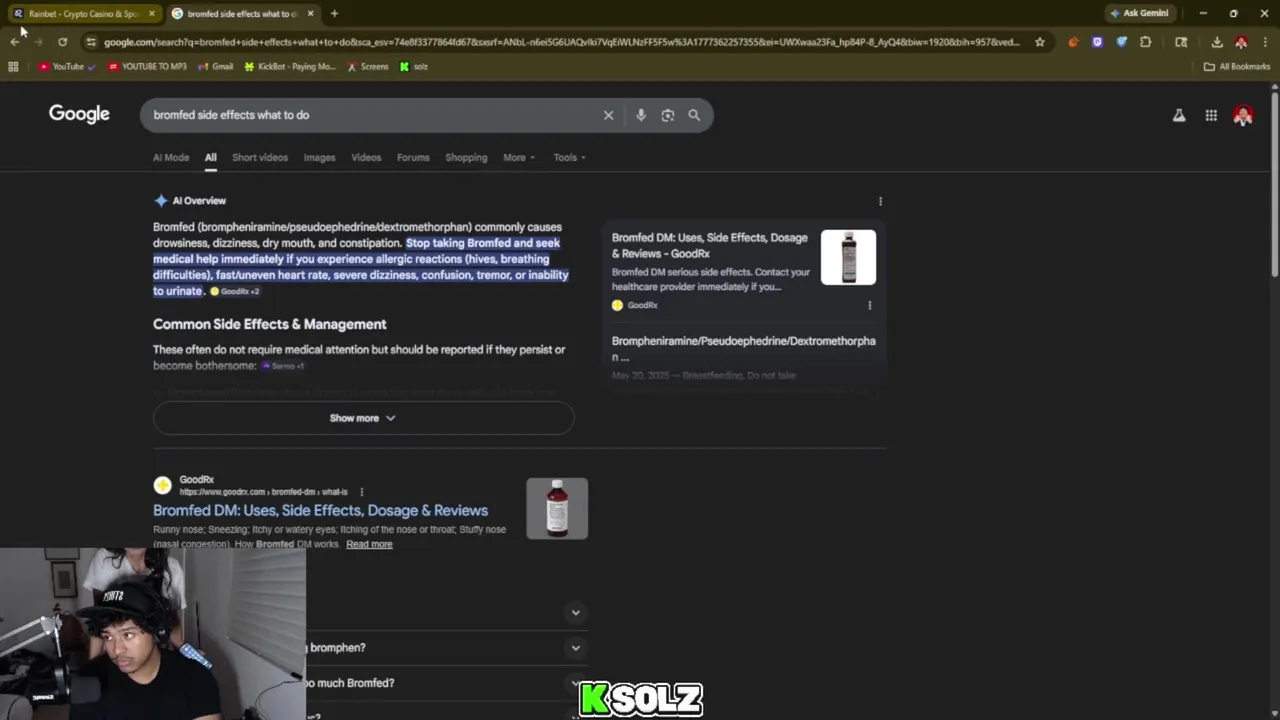Expand the bromphen question chevron
1280x720 pixels.
575,648
